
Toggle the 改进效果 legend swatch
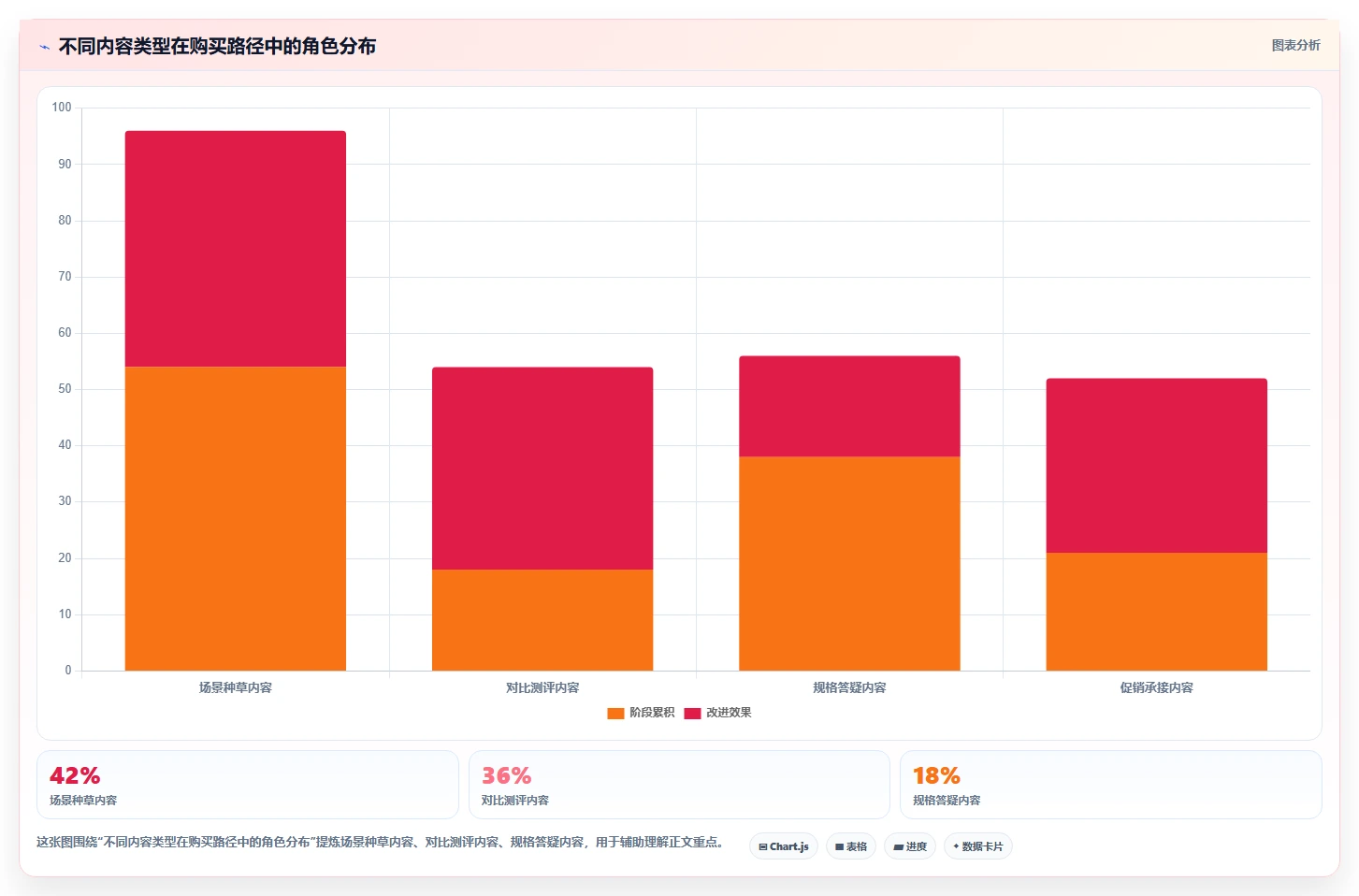coord(692,713)
